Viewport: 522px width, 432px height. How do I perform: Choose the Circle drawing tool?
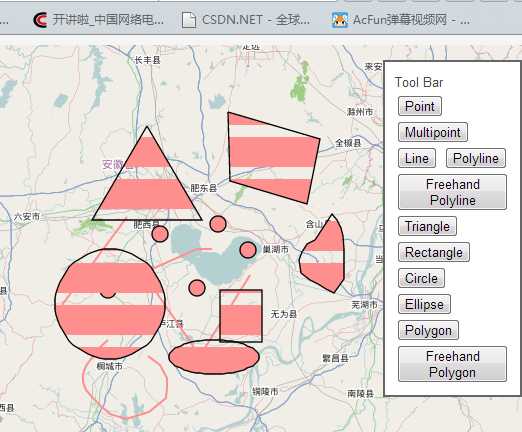click(421, 278)
